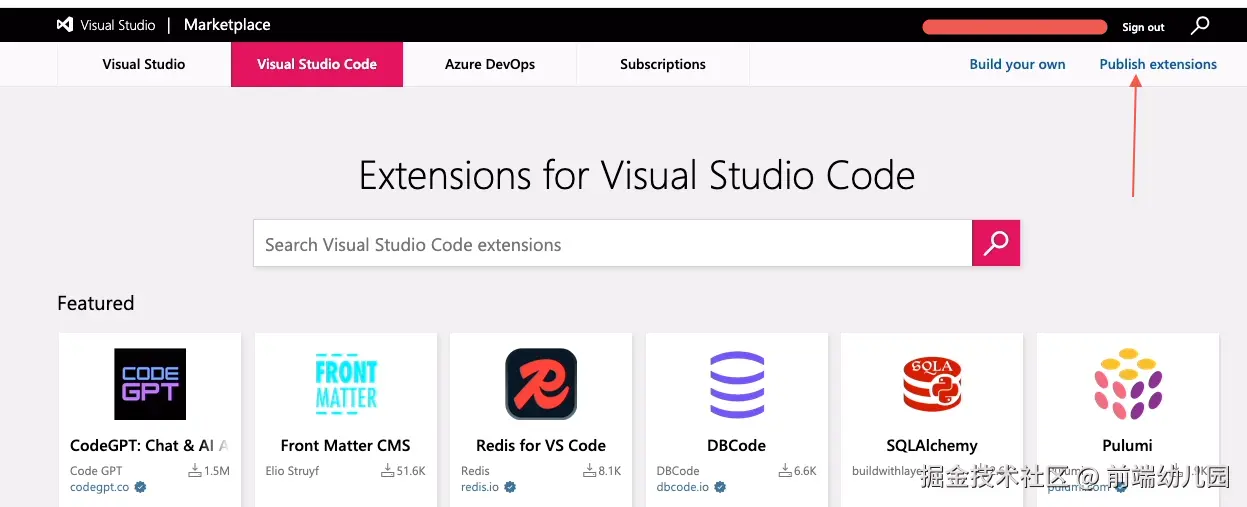The image size is (1247, 507).
Task: Click the Code GPT publisher name
Action: 96,471
